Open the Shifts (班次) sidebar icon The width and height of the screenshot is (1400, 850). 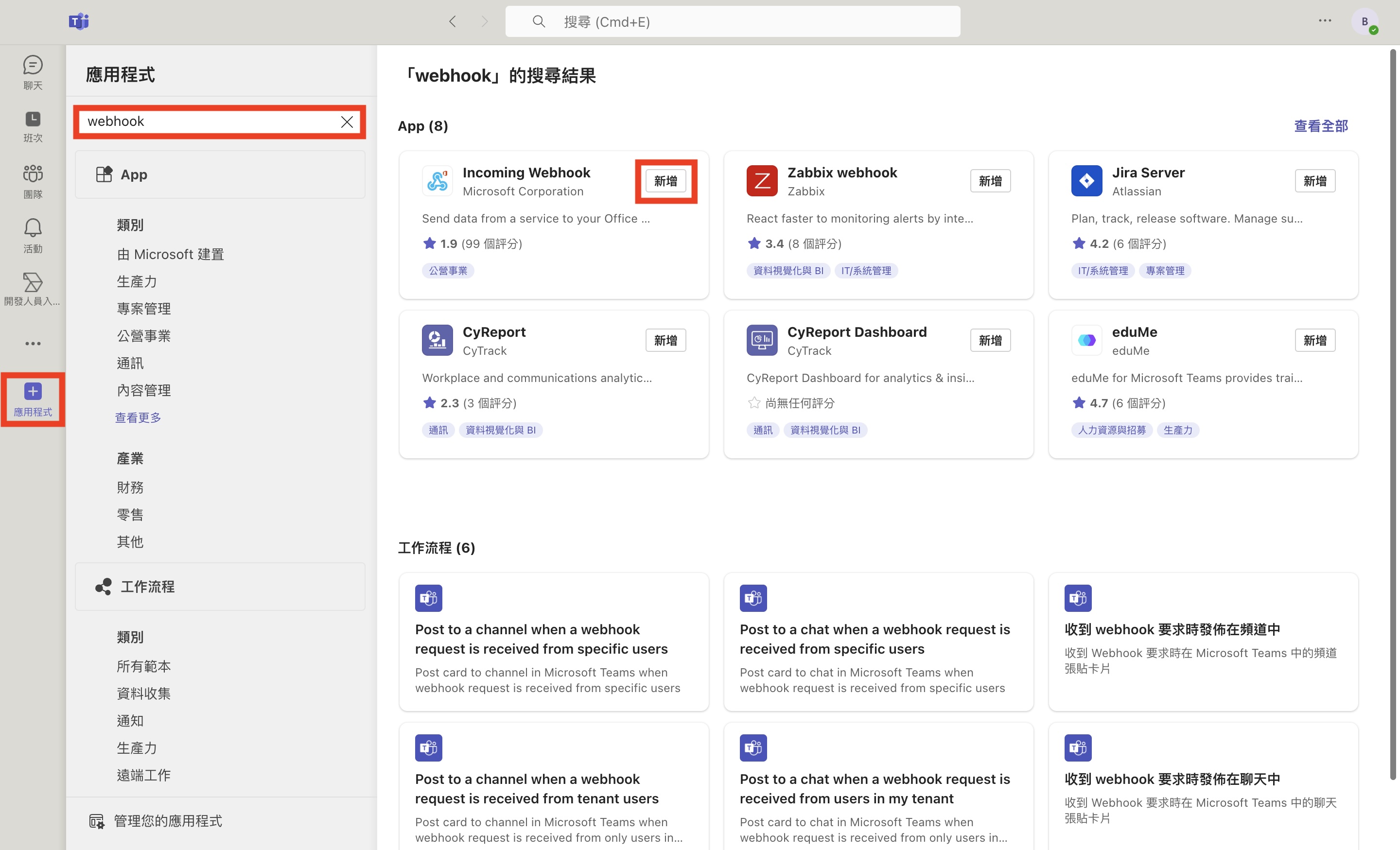(x=33, y=126)
